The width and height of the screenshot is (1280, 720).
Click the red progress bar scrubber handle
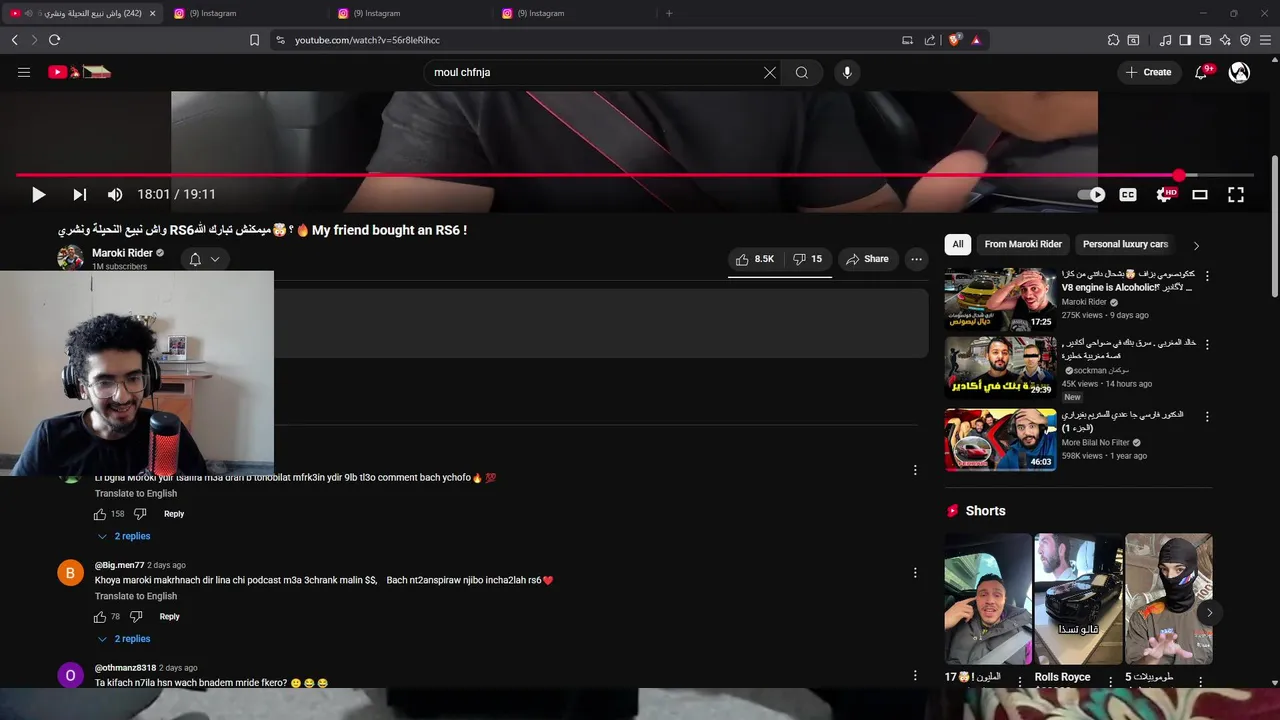1180,175
